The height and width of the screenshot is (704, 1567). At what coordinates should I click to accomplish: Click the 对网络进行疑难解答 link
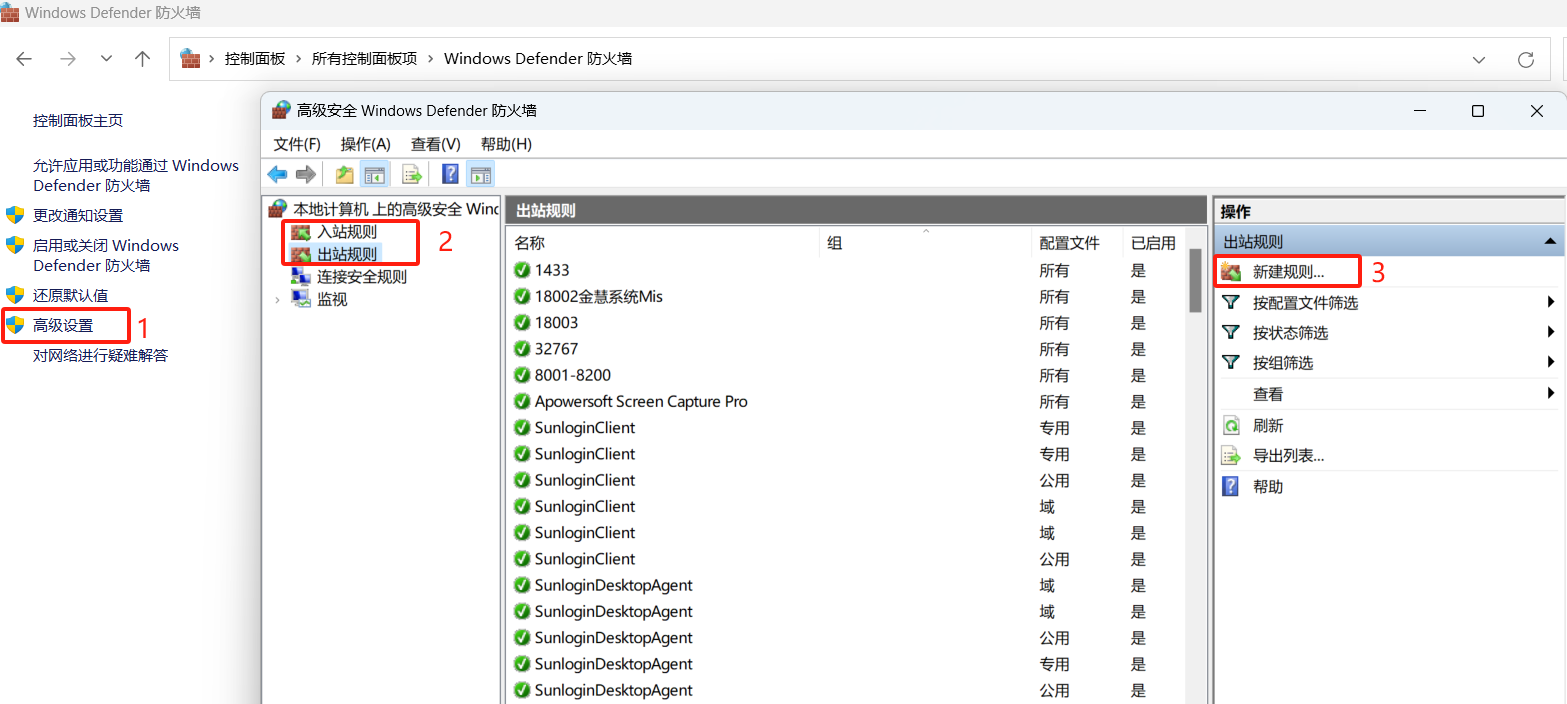(100, 355)
